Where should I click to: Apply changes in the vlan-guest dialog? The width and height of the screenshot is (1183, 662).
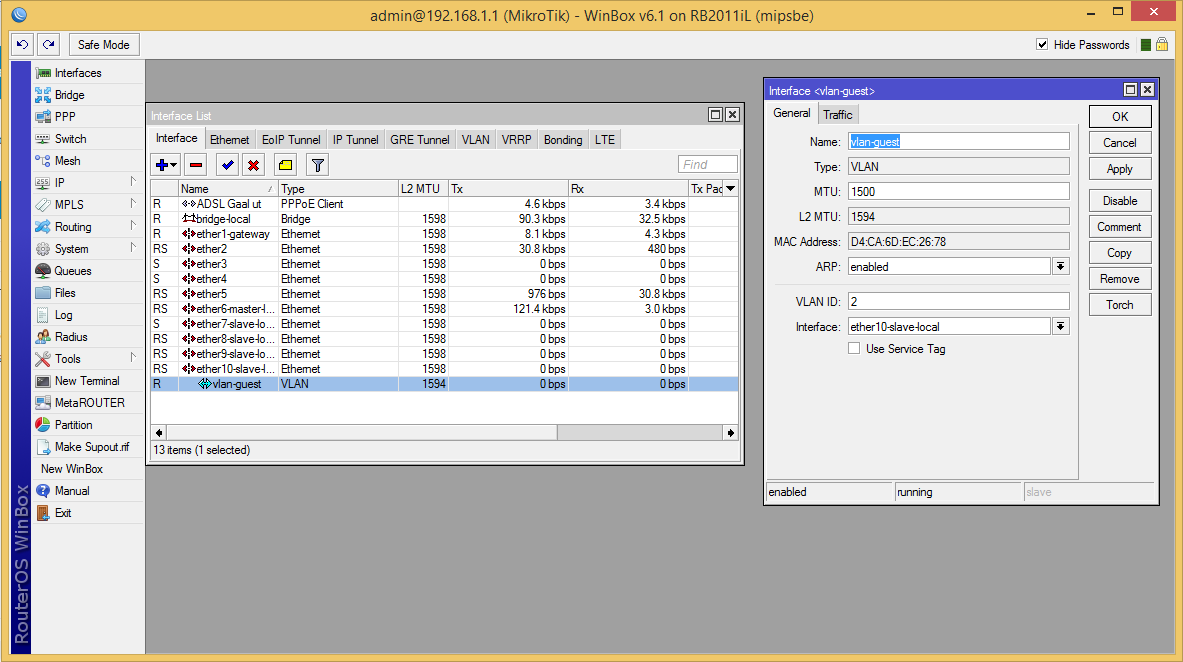[x=1119, y=168]
